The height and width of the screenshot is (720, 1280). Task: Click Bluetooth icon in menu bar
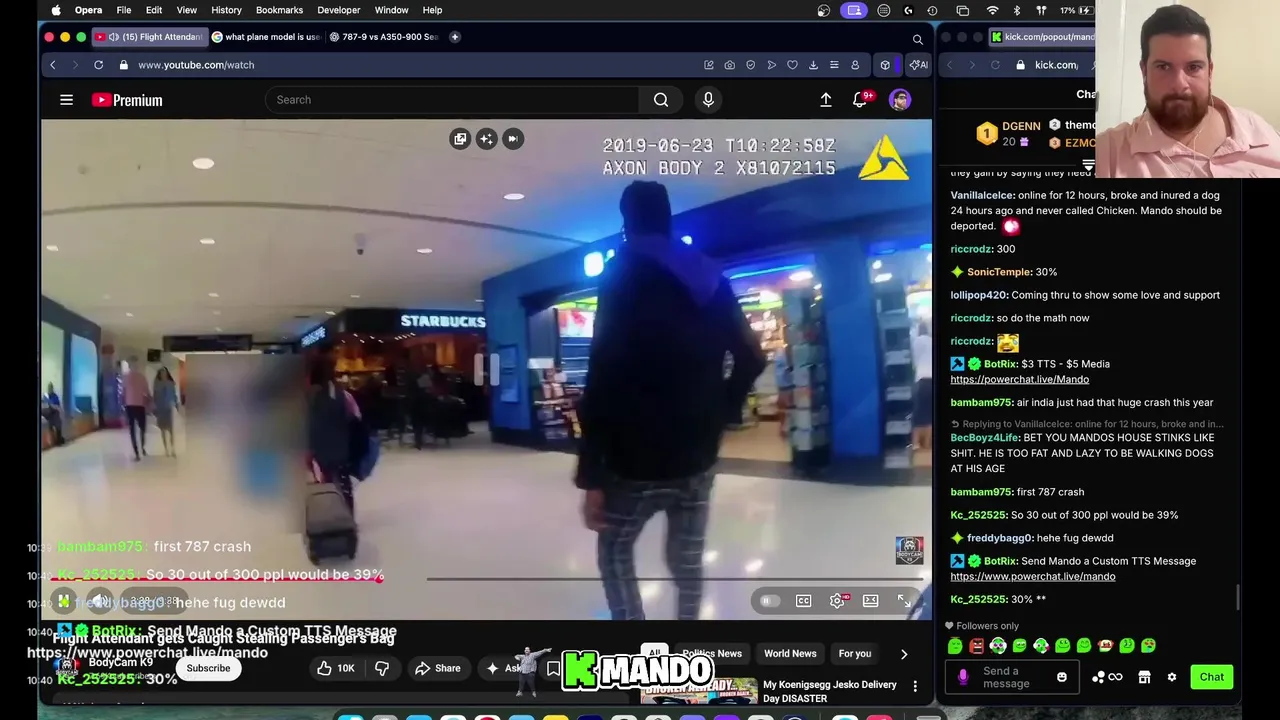[1017, 10]
